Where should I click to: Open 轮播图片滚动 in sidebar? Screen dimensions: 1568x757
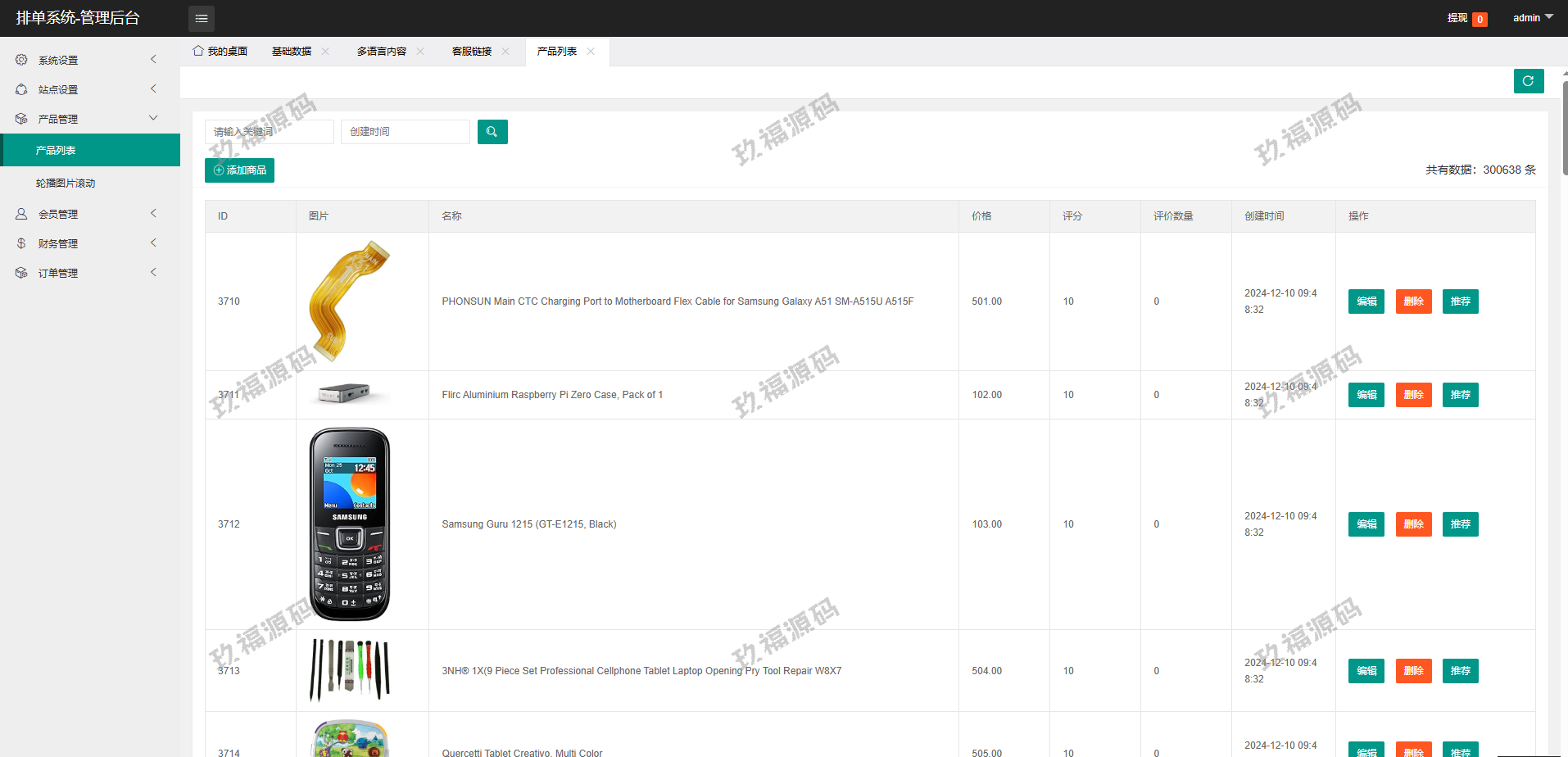[x=66, y=184]
